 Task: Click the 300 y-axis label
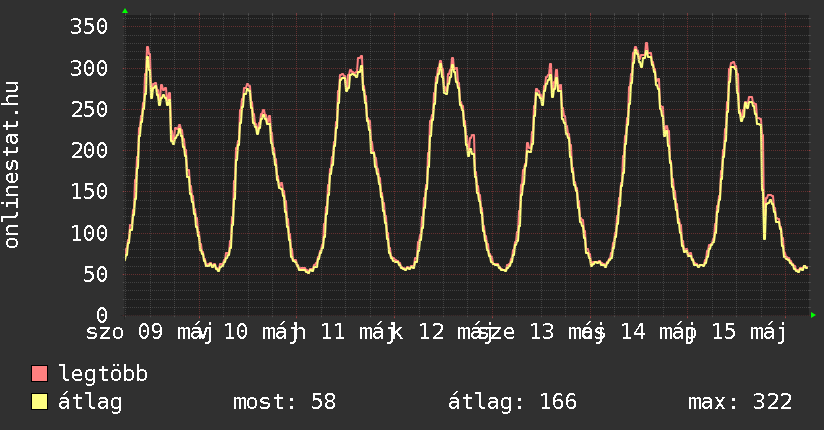pyautogui.click(x=89, y=68)
